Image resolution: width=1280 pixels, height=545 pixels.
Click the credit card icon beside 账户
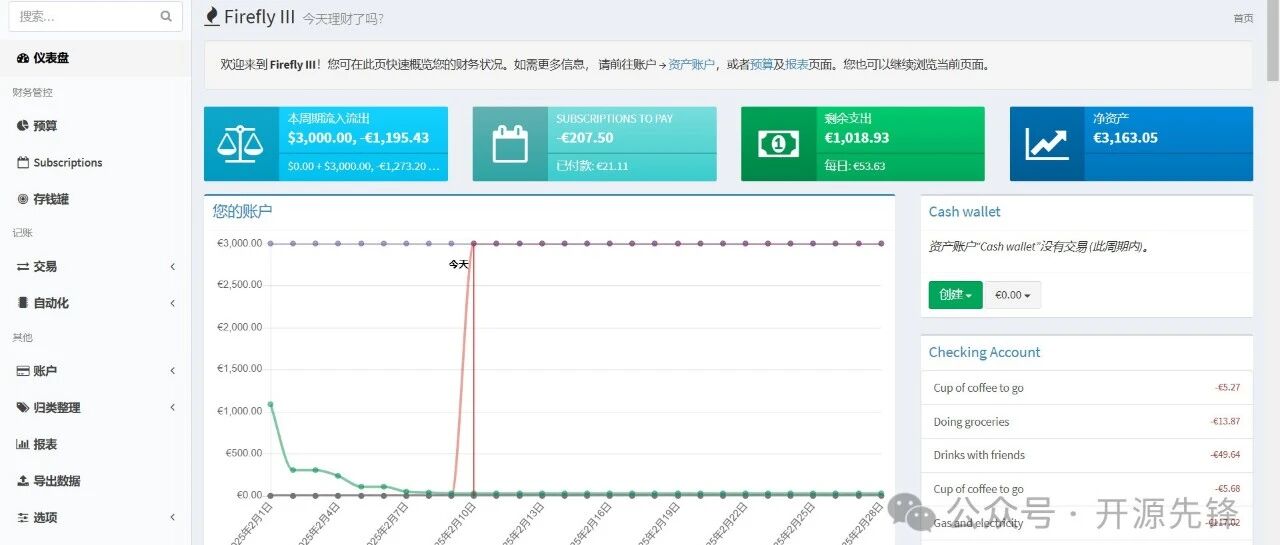click(23, 371)
